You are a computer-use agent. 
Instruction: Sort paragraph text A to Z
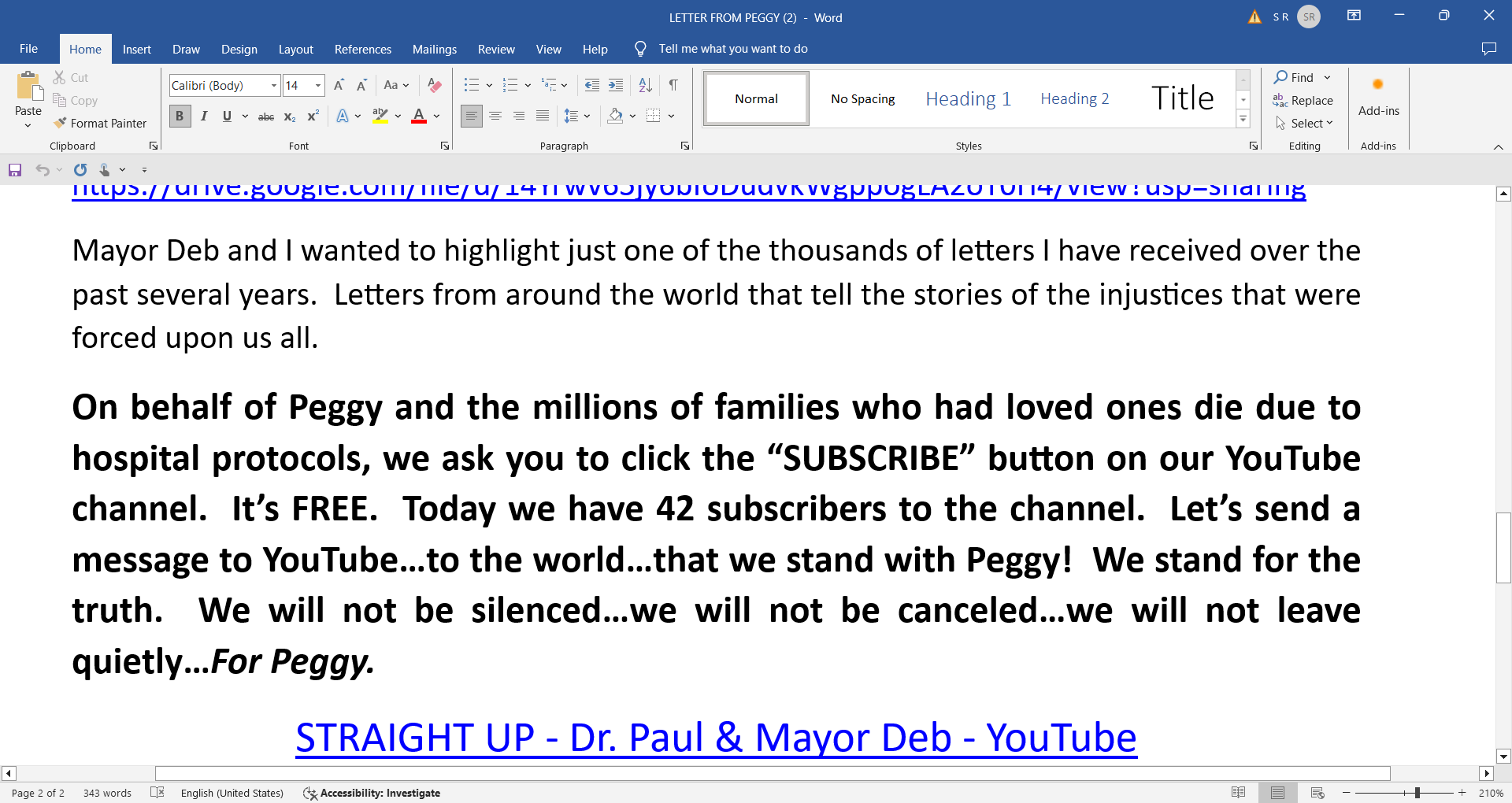[646, 85]
